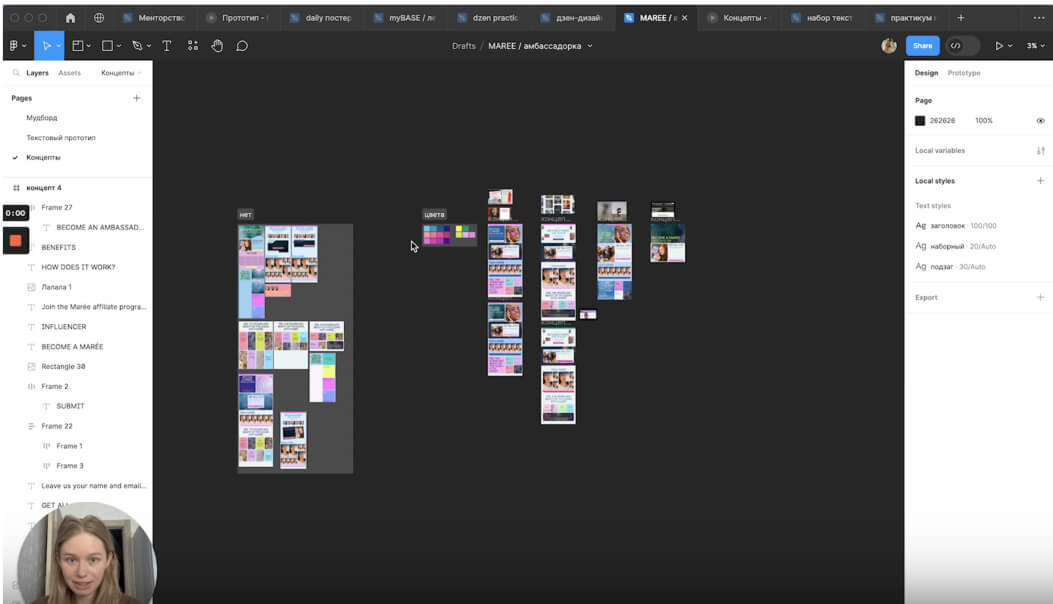Select the Frame 22 layer
The image size is (1053, 604).
pos(56,426)
